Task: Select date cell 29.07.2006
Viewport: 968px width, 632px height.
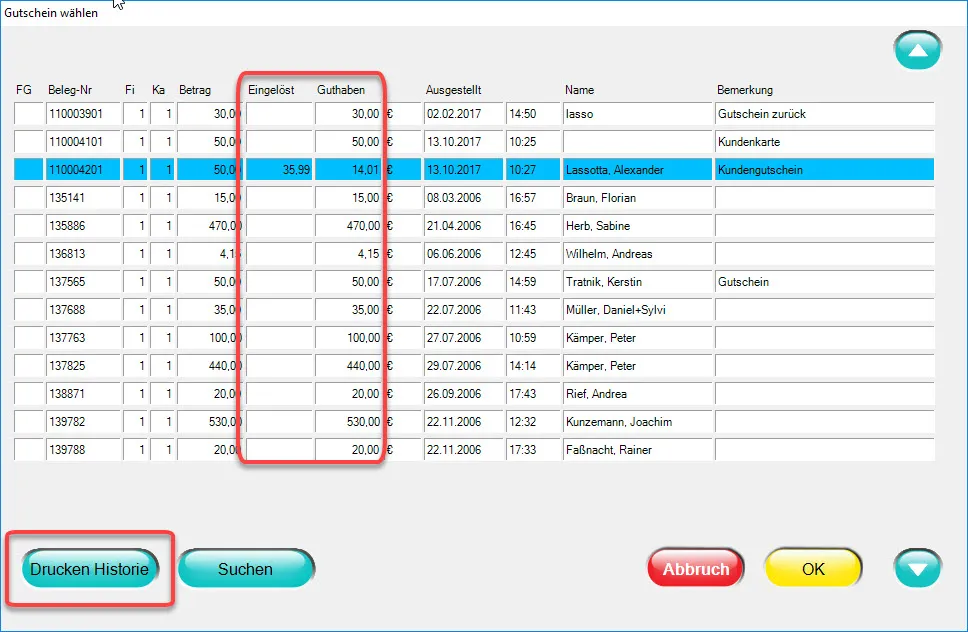Action: pyautogui.click(x=463, y=366)
